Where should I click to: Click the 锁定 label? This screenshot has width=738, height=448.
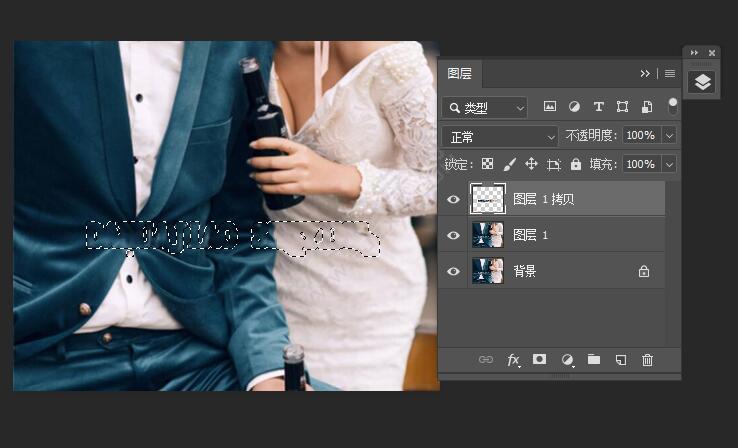click(458, 164)
